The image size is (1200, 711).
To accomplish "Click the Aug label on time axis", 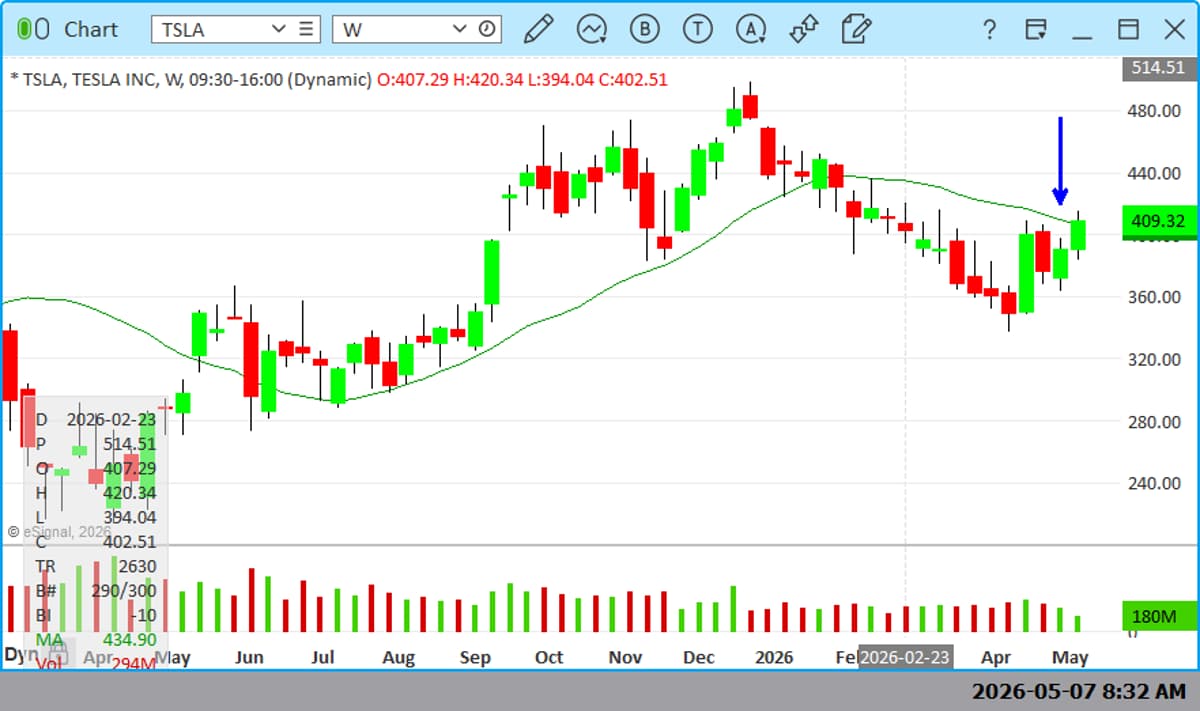I will 398,657.
